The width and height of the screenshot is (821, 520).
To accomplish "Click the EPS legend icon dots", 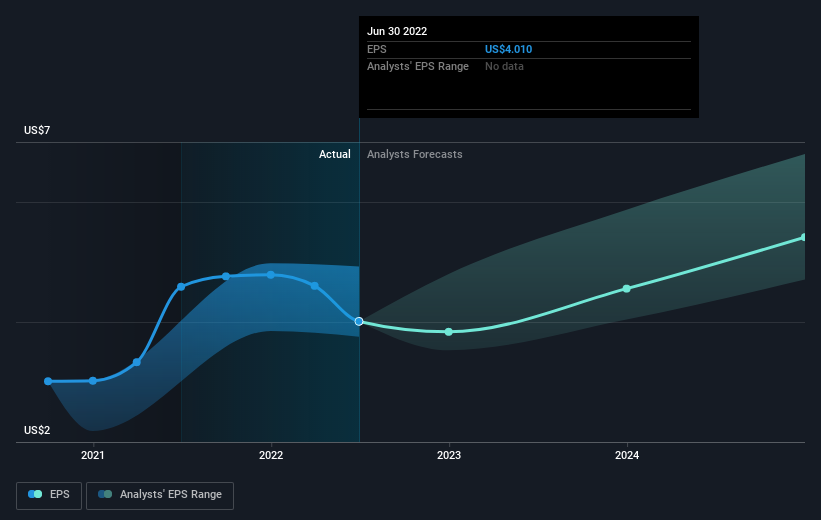I will [x=36, y=495].
